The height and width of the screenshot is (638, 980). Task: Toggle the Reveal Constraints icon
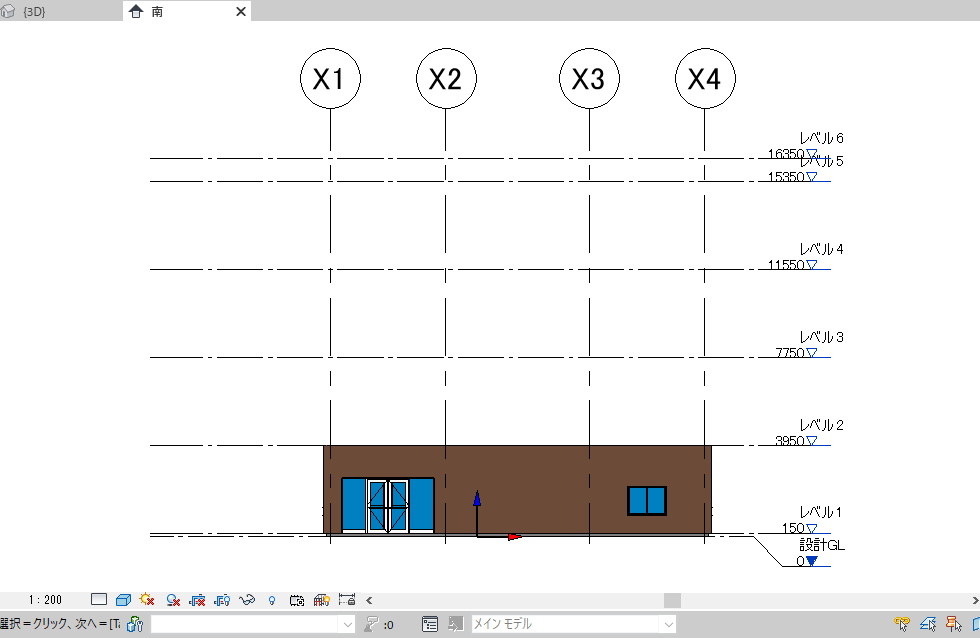347,600
